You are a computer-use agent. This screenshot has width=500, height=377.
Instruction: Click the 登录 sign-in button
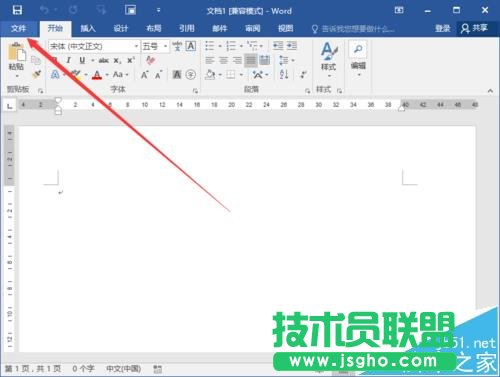pyautogui.click(x=443, y=28)
